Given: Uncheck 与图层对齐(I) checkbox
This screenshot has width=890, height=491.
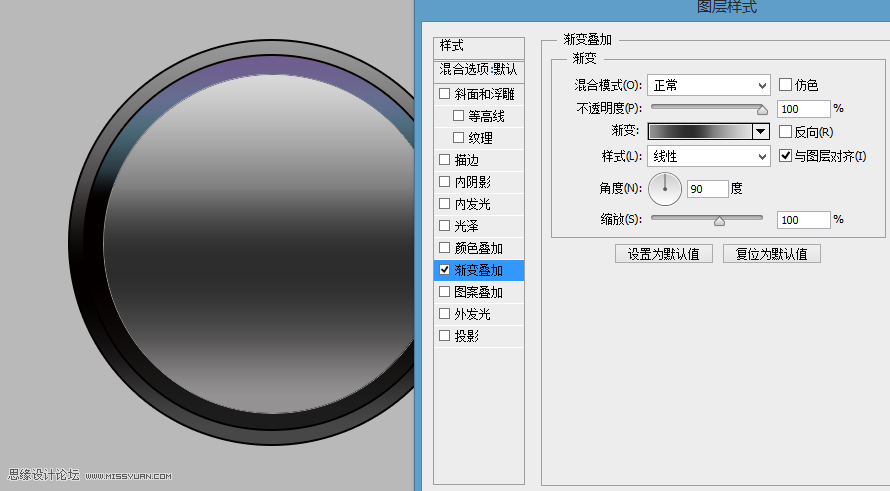Looking at the screenshot, I should [x=786, y=156].
